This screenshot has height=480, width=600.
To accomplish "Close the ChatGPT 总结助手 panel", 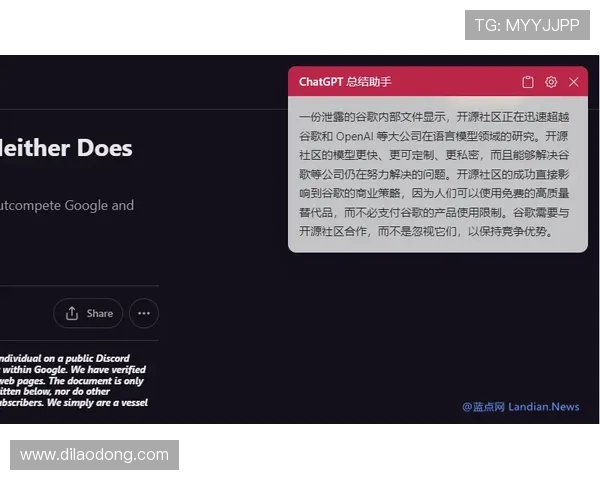I will 573,82.
